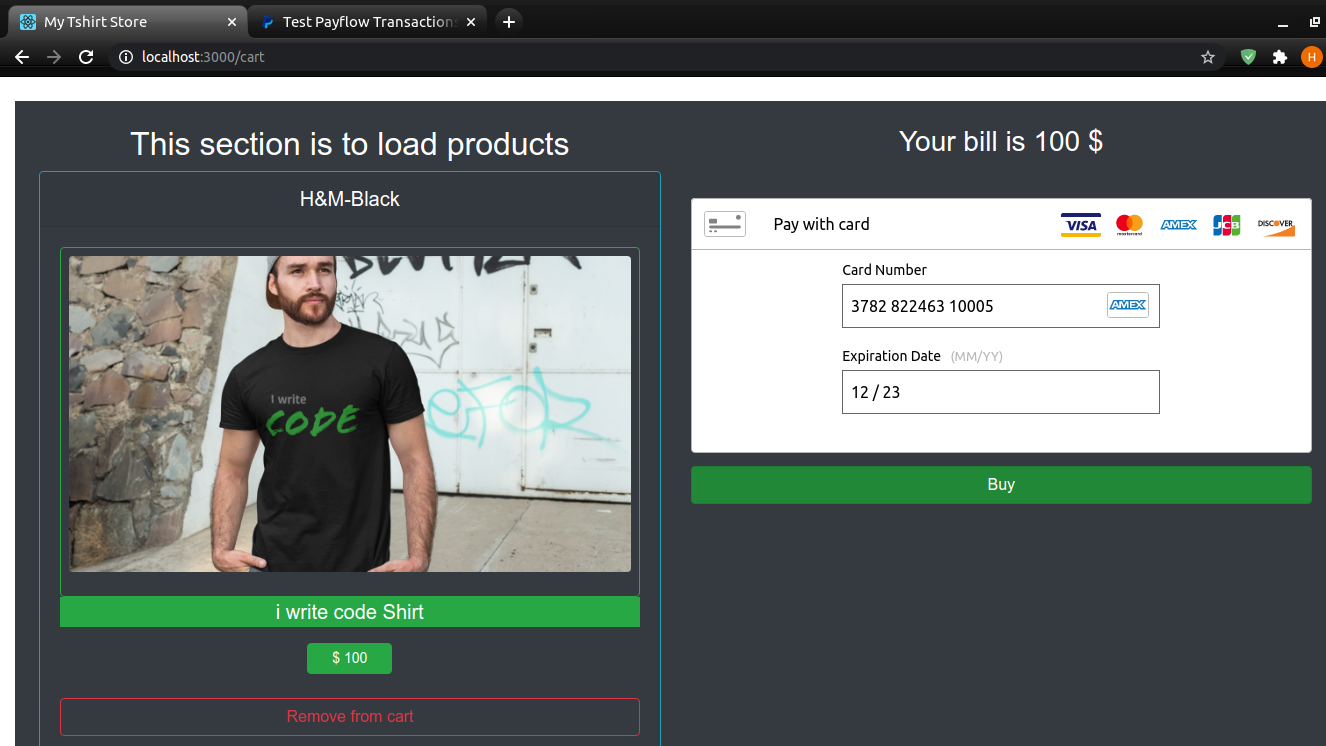
Task: Click the This section is to load products heading
Action: coord(350,144)
